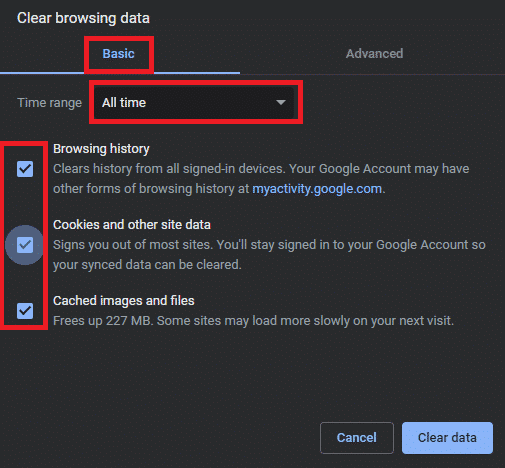The width and height of the screenshot is (505, 468).
Task: Uncheck the Browsing history checkbox
Action: click(25, 169)
